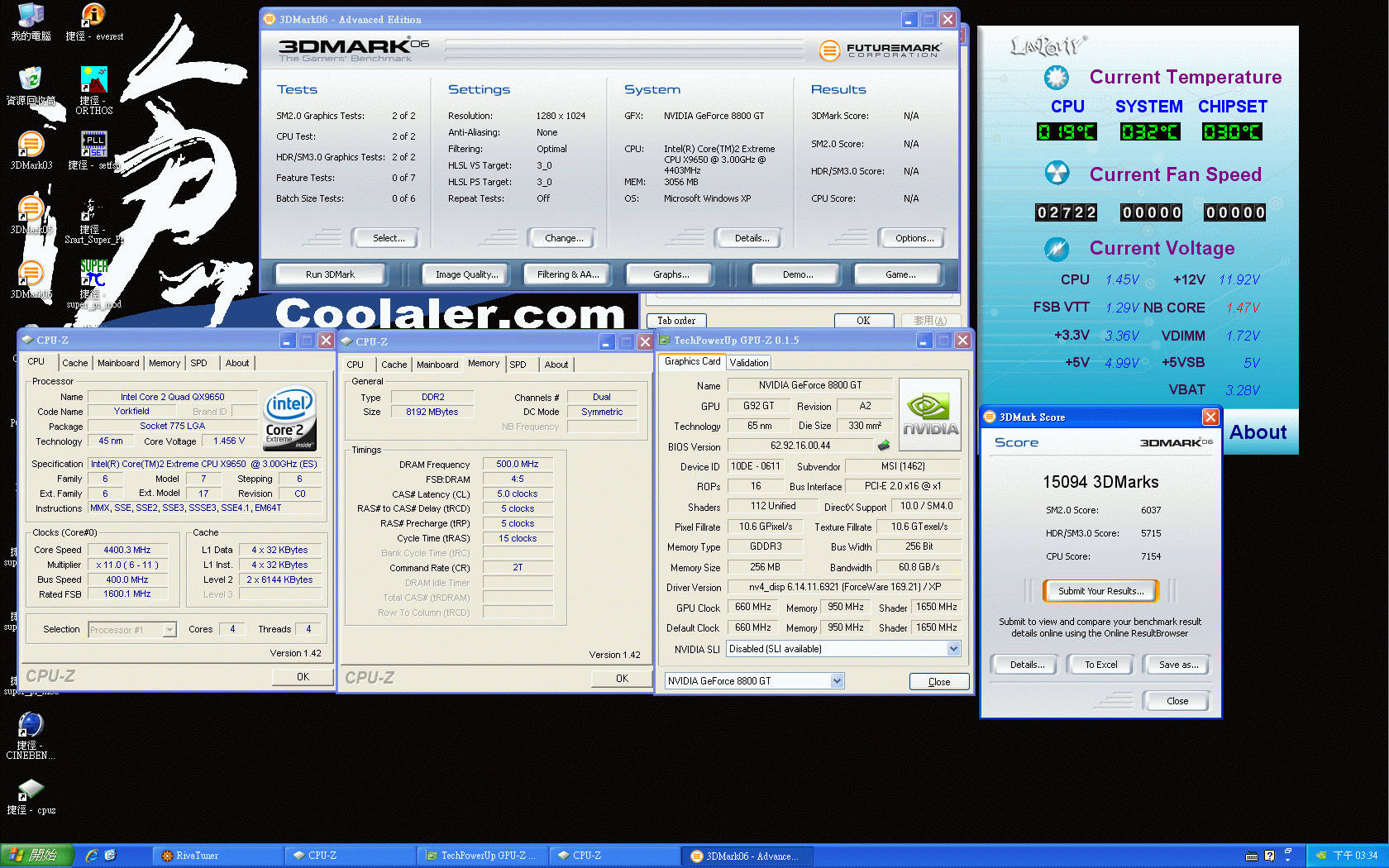This screenshot has height=868, width=1389.
Task: Open SPD tab in left CPU-Z window
Action: point(198,363)
